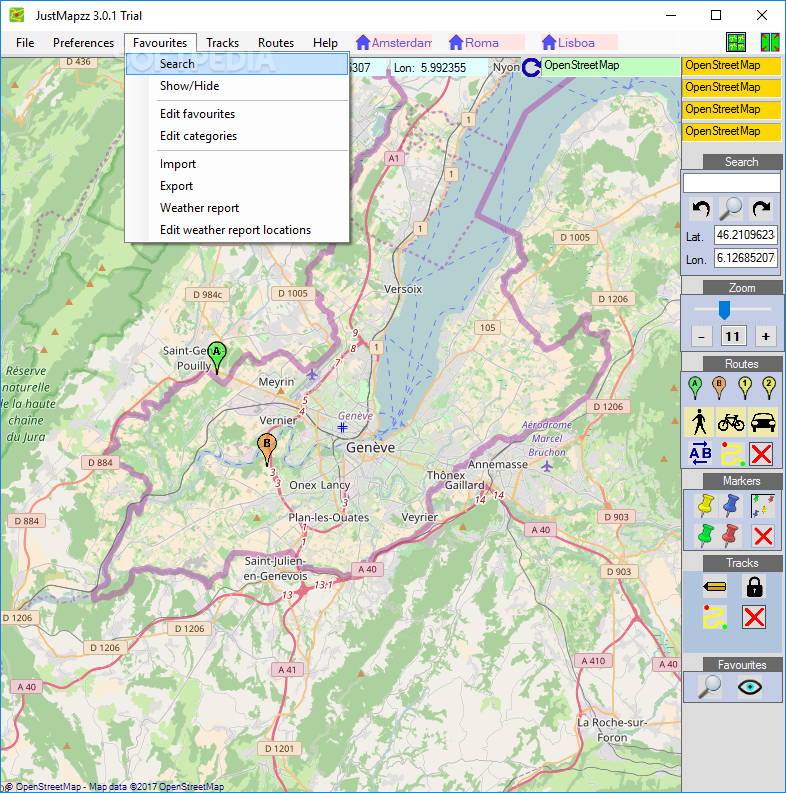Open green OpenStreetMap map source dropdown
786x793 pixels.
pos(610,66)
